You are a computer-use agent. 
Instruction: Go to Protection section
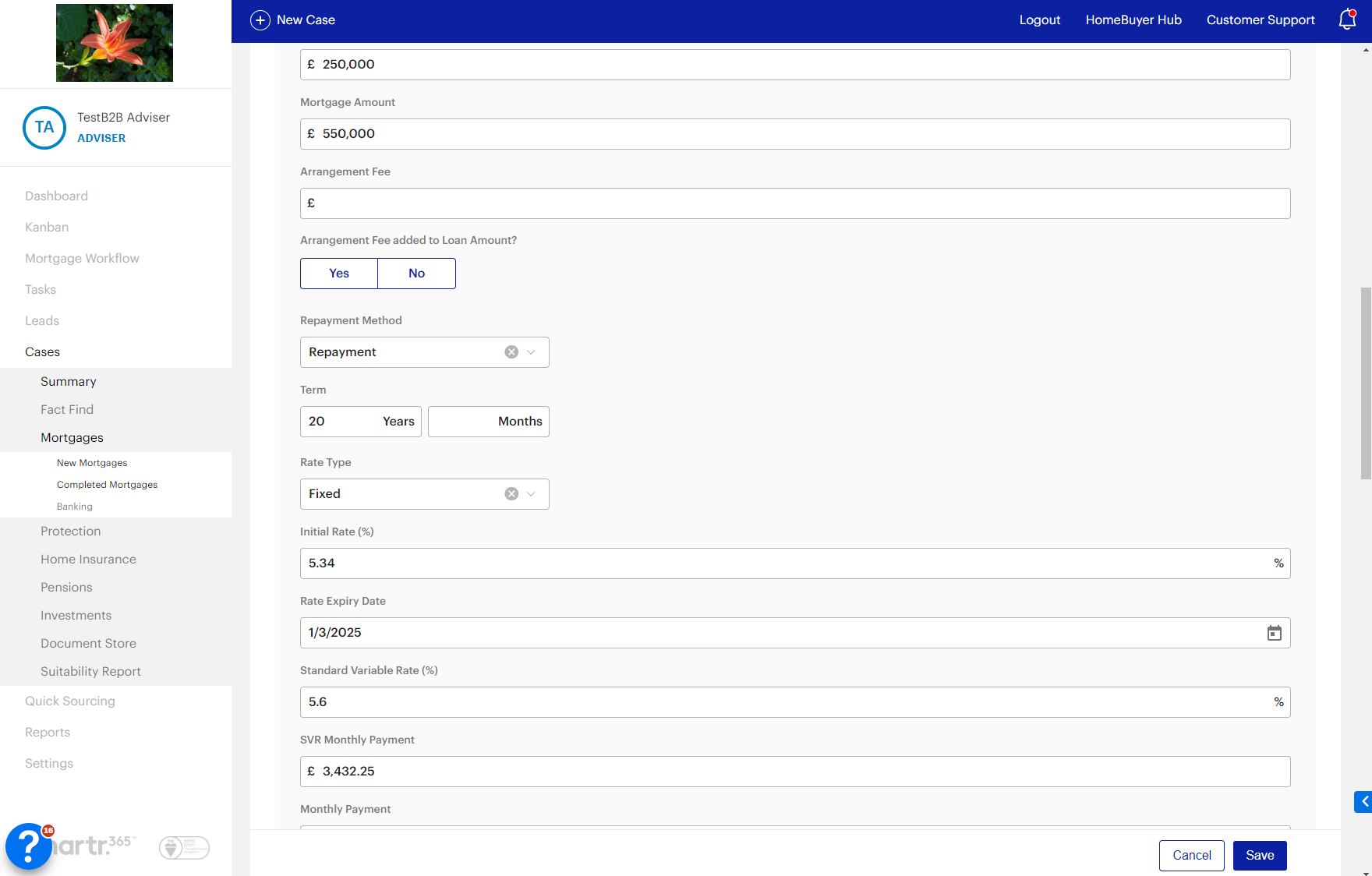tap(71, 532)
